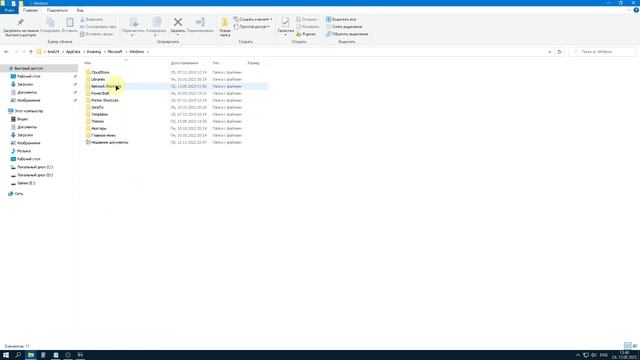
Task: Sort by Дата изменения column header
Action: [184, 63]
